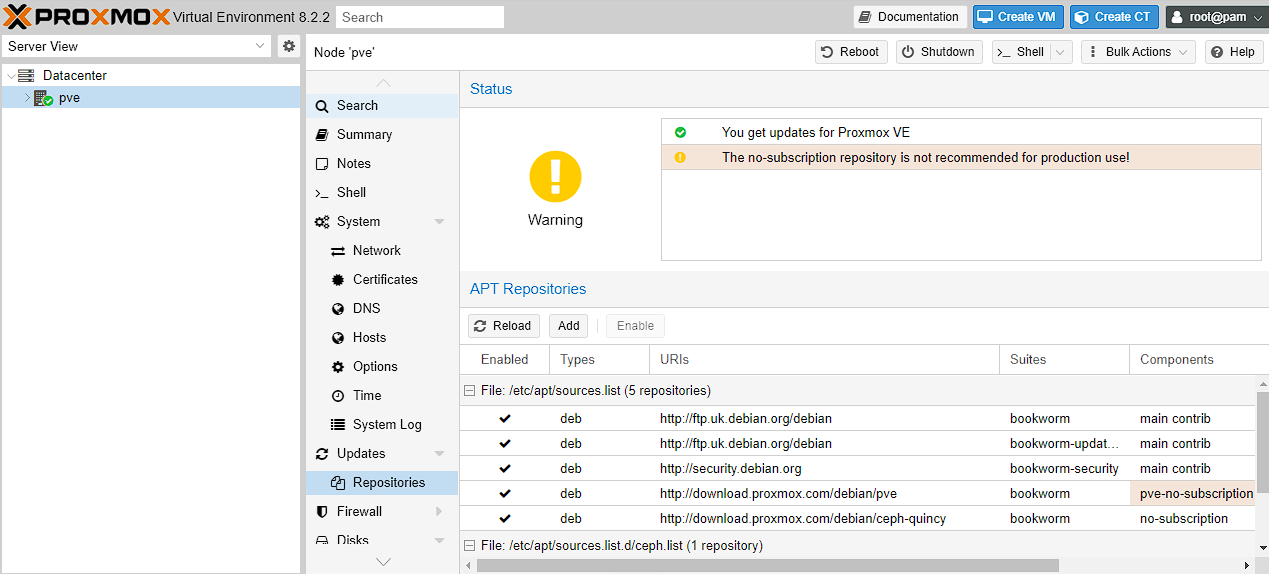Click the Create VM button
Viewport: 1269px width, 574px height.
point(1017,17)
